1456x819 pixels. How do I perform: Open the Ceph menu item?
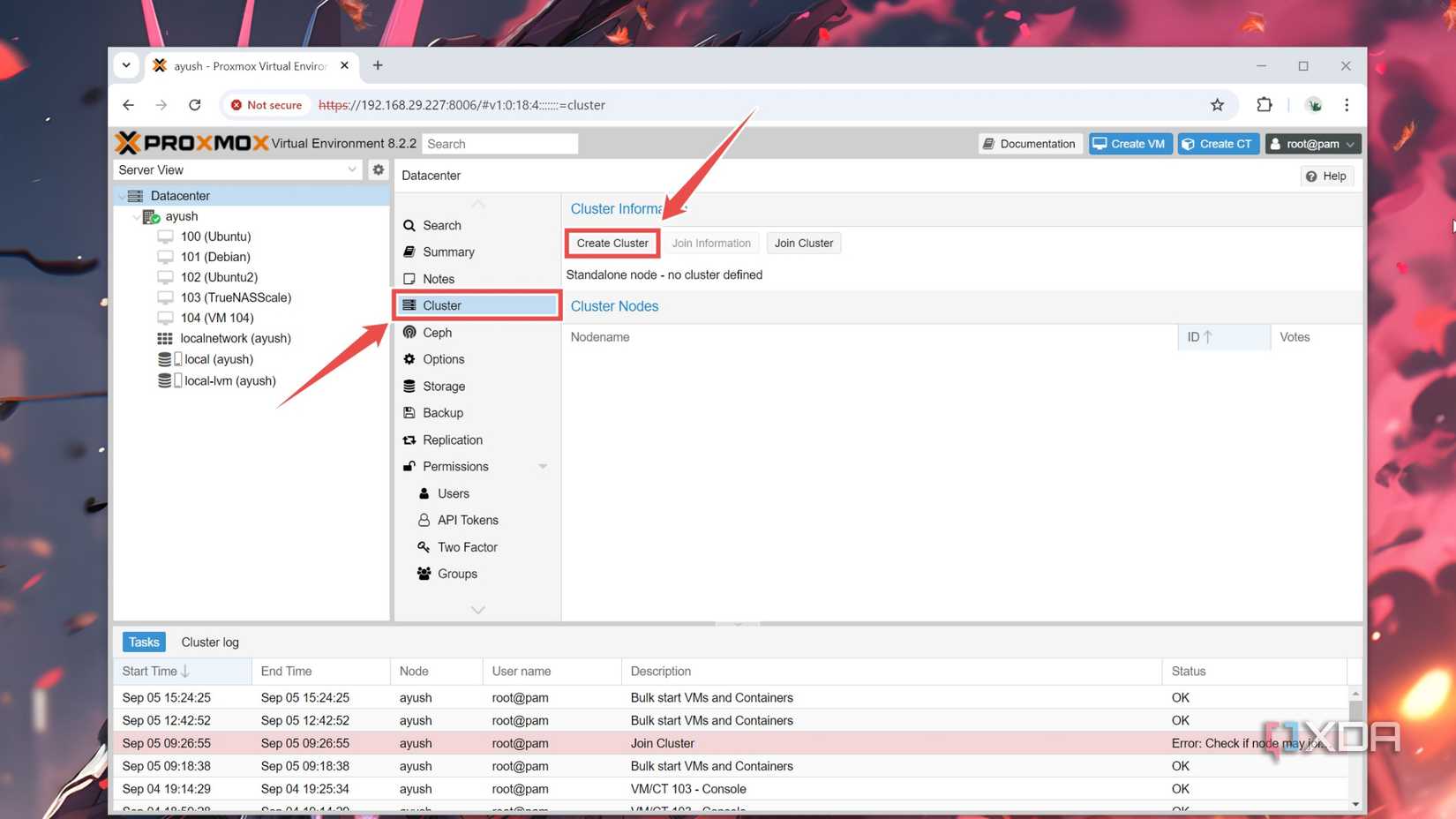pos(477,333)
